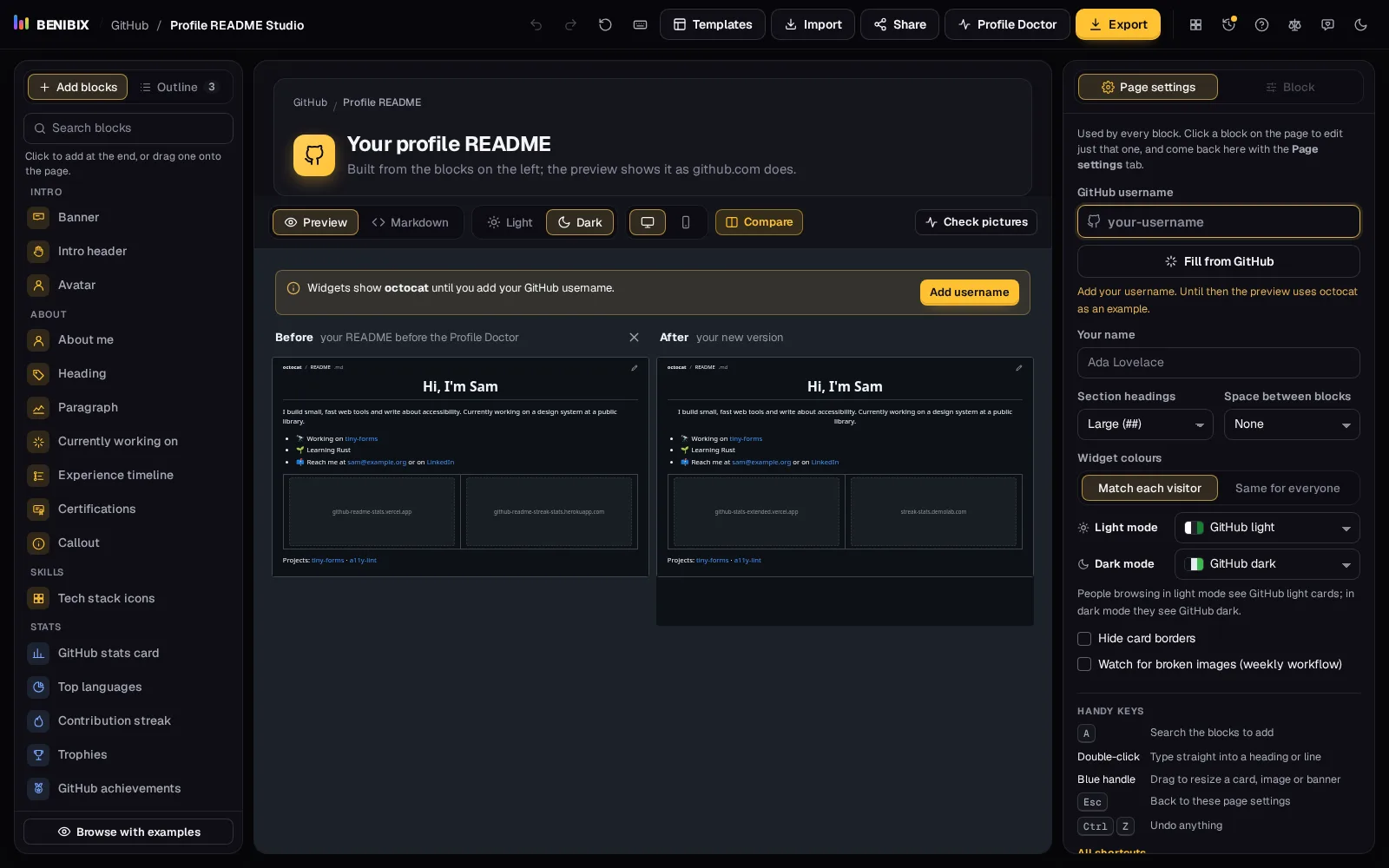Switch to the Preview tab
1389x868 pixels.
pos(316,222)
